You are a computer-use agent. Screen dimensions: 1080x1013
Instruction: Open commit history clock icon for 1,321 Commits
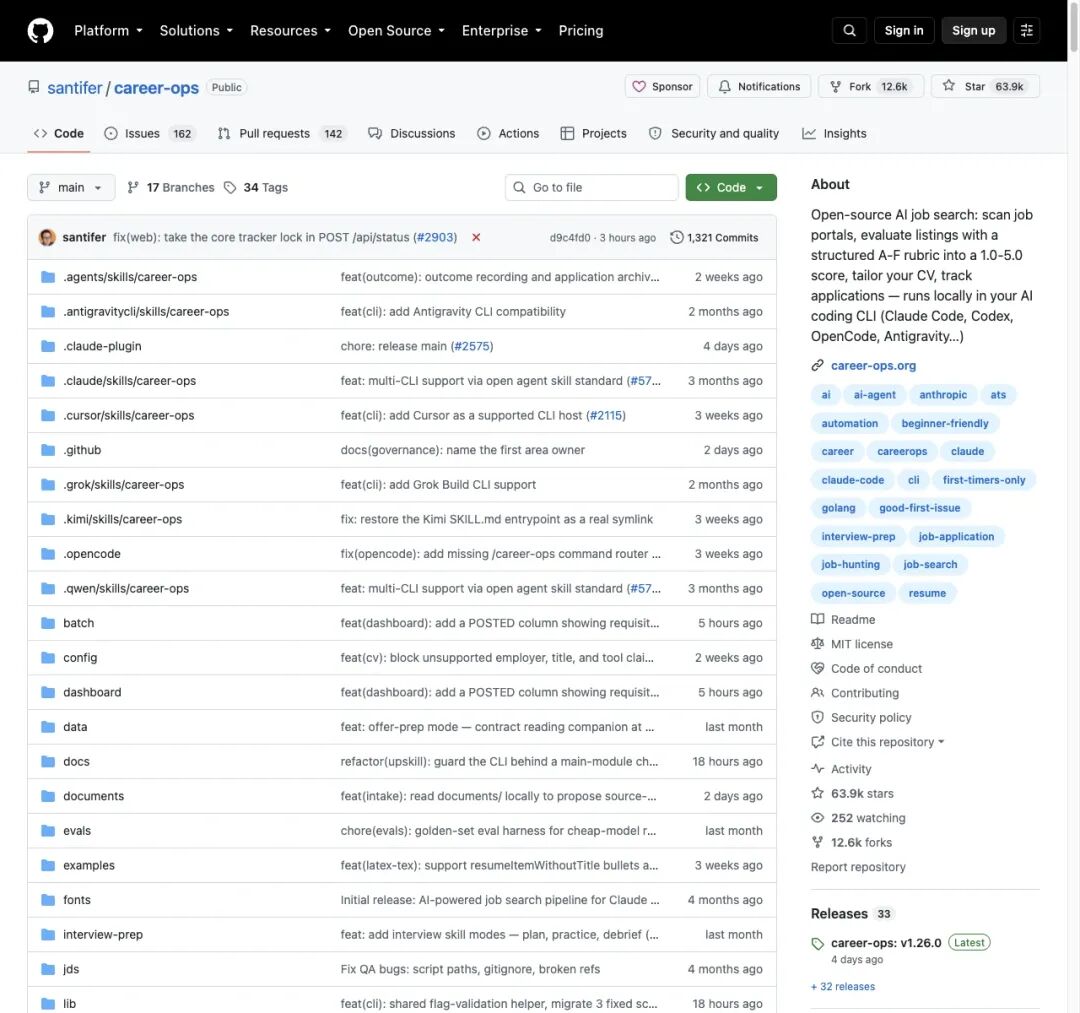tap(676, 237)
